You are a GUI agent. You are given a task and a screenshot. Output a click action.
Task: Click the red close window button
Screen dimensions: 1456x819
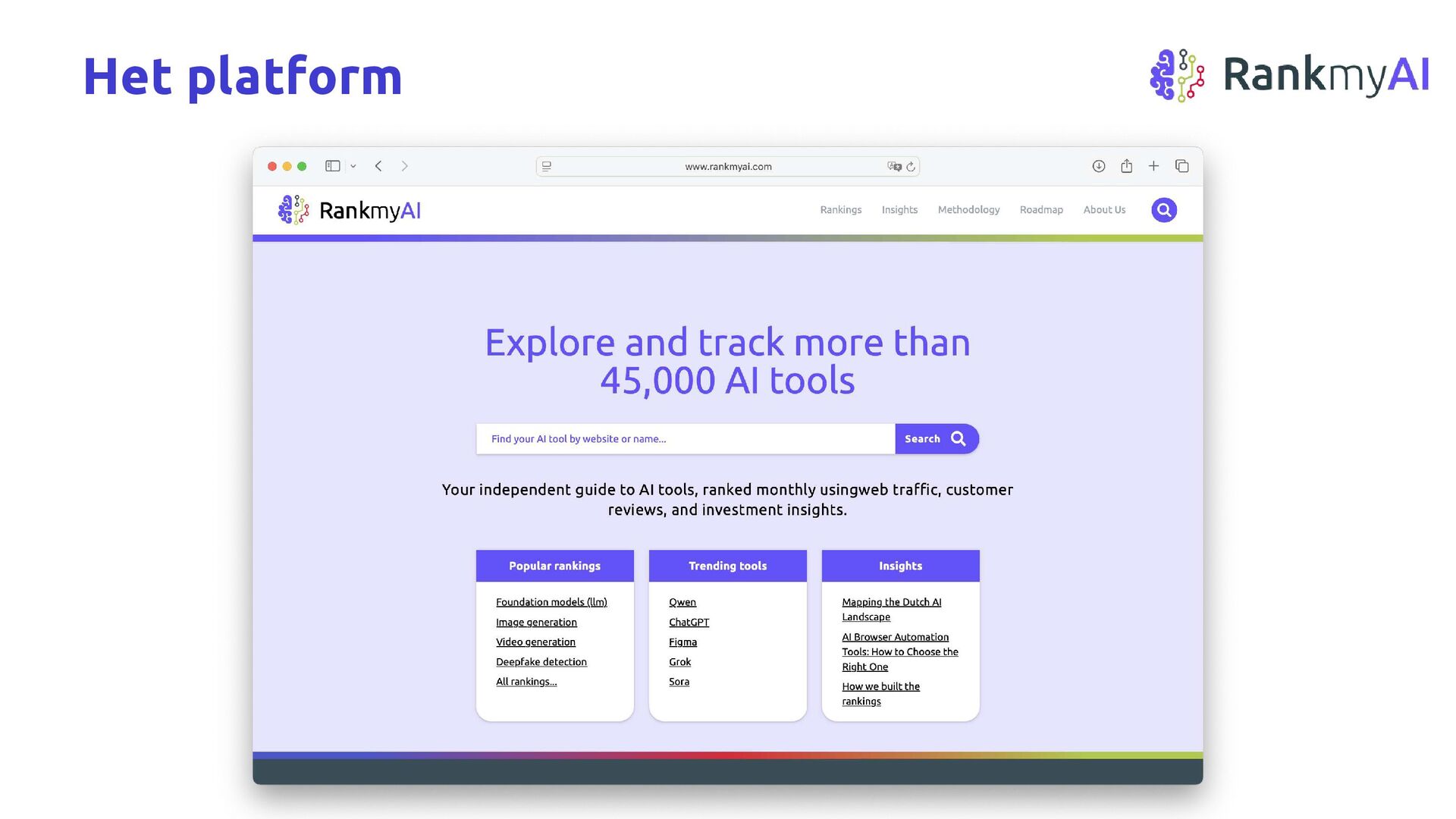[x=272, y=166]
